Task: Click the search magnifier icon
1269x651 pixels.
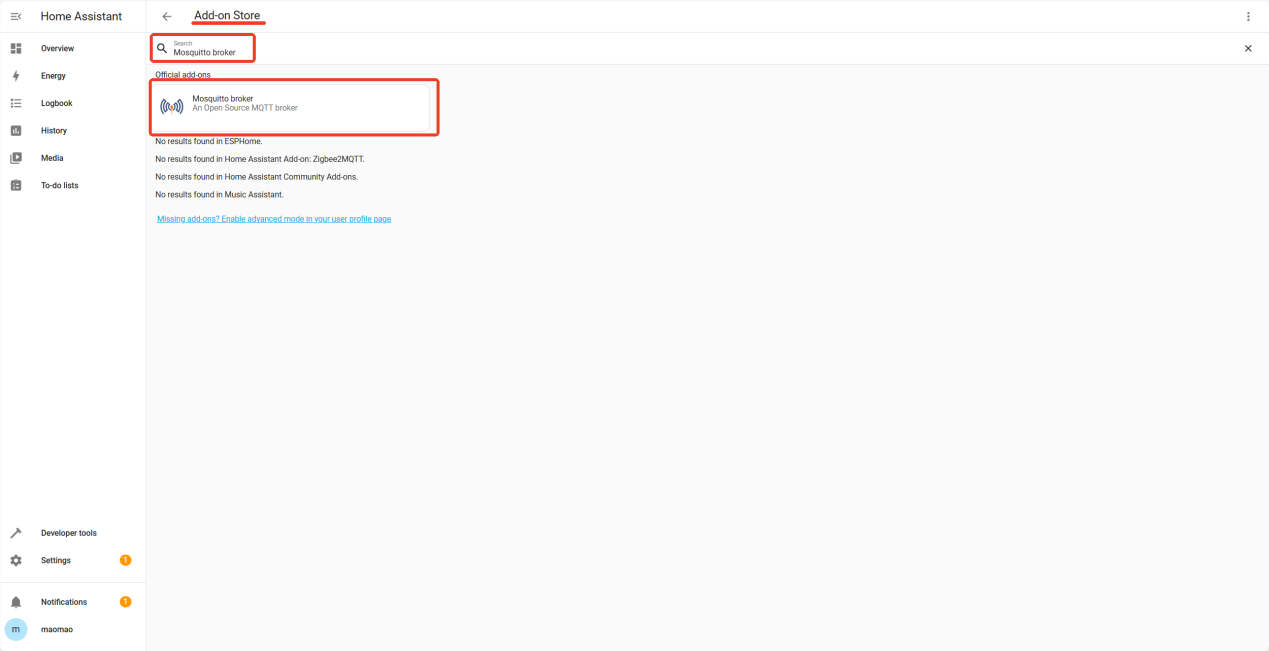Action: coord(162,48)
